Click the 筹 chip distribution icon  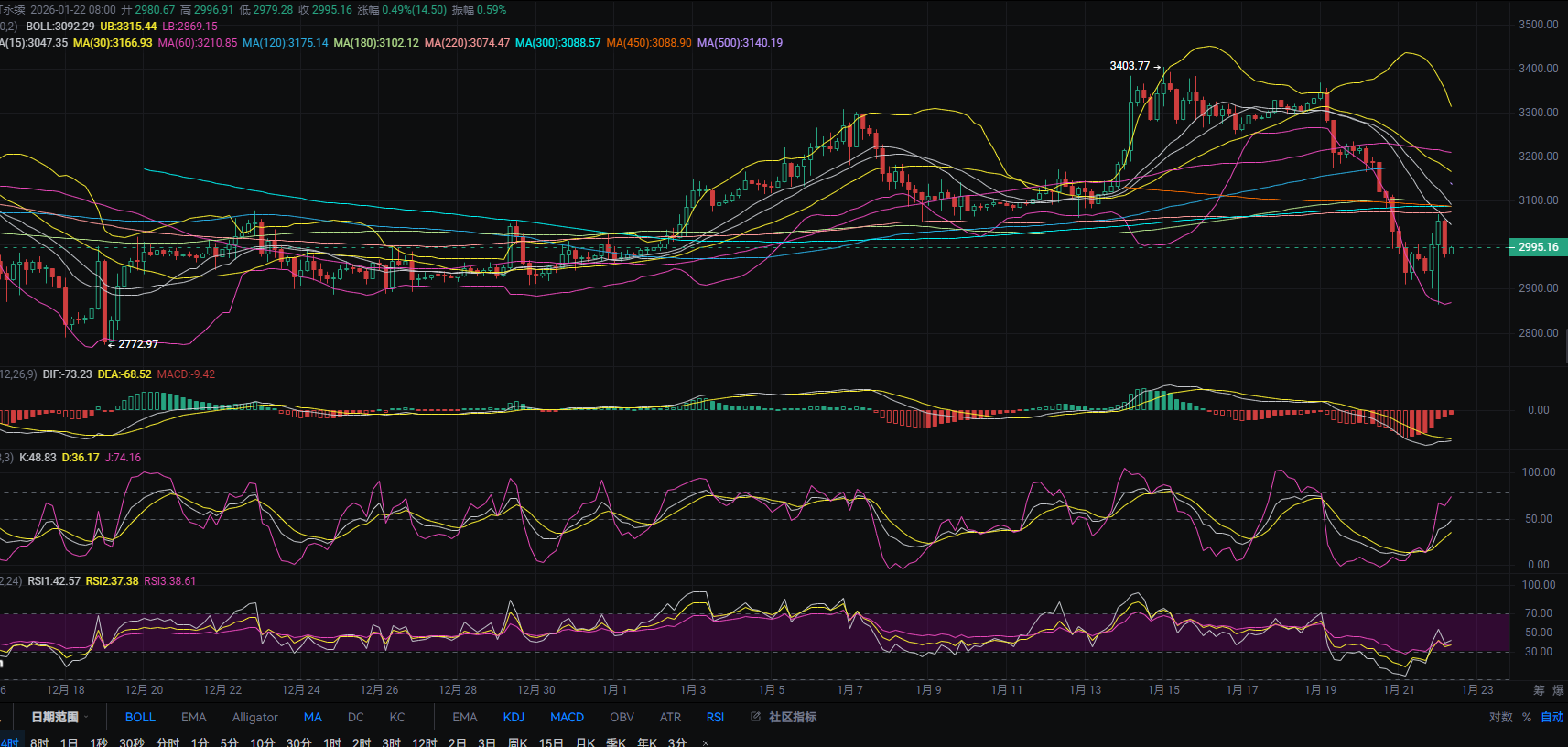[x=1539, y=690]
